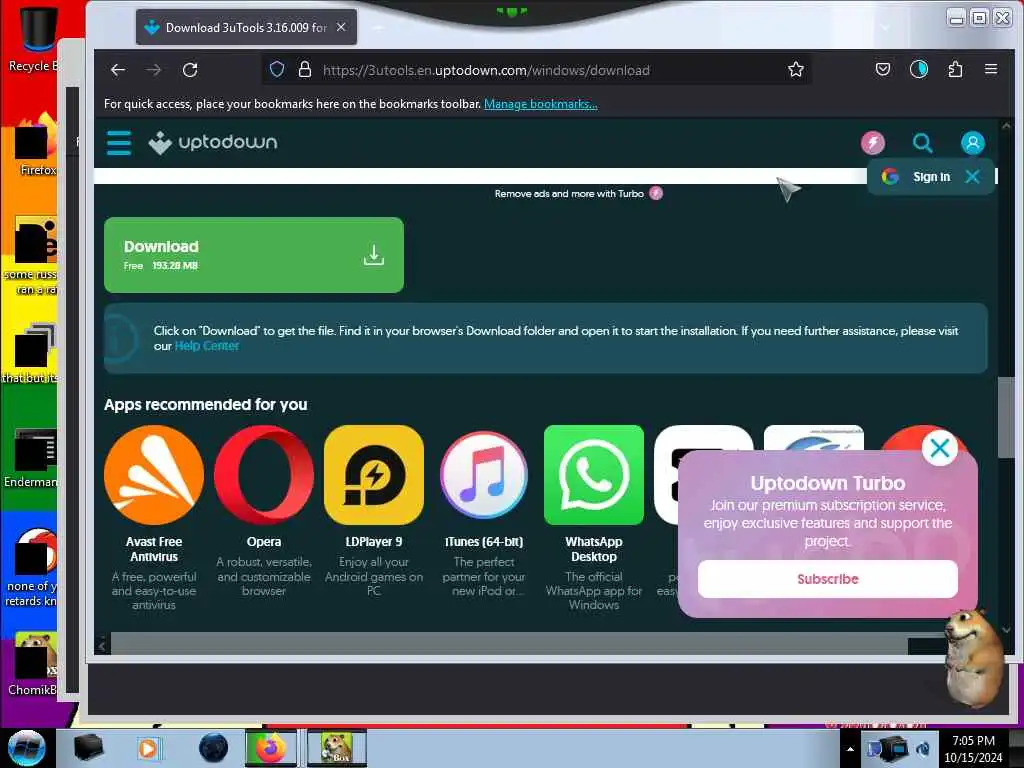The width and height of the screenshot is (1024, 768).
Task: Open the Avast Free Antivirus app icon
Action: point(154,475)
